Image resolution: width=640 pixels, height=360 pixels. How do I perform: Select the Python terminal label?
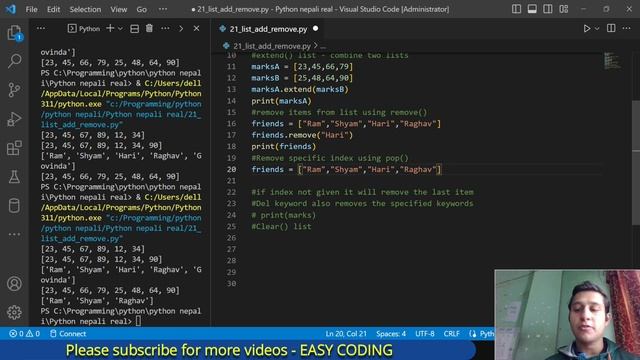84,29
